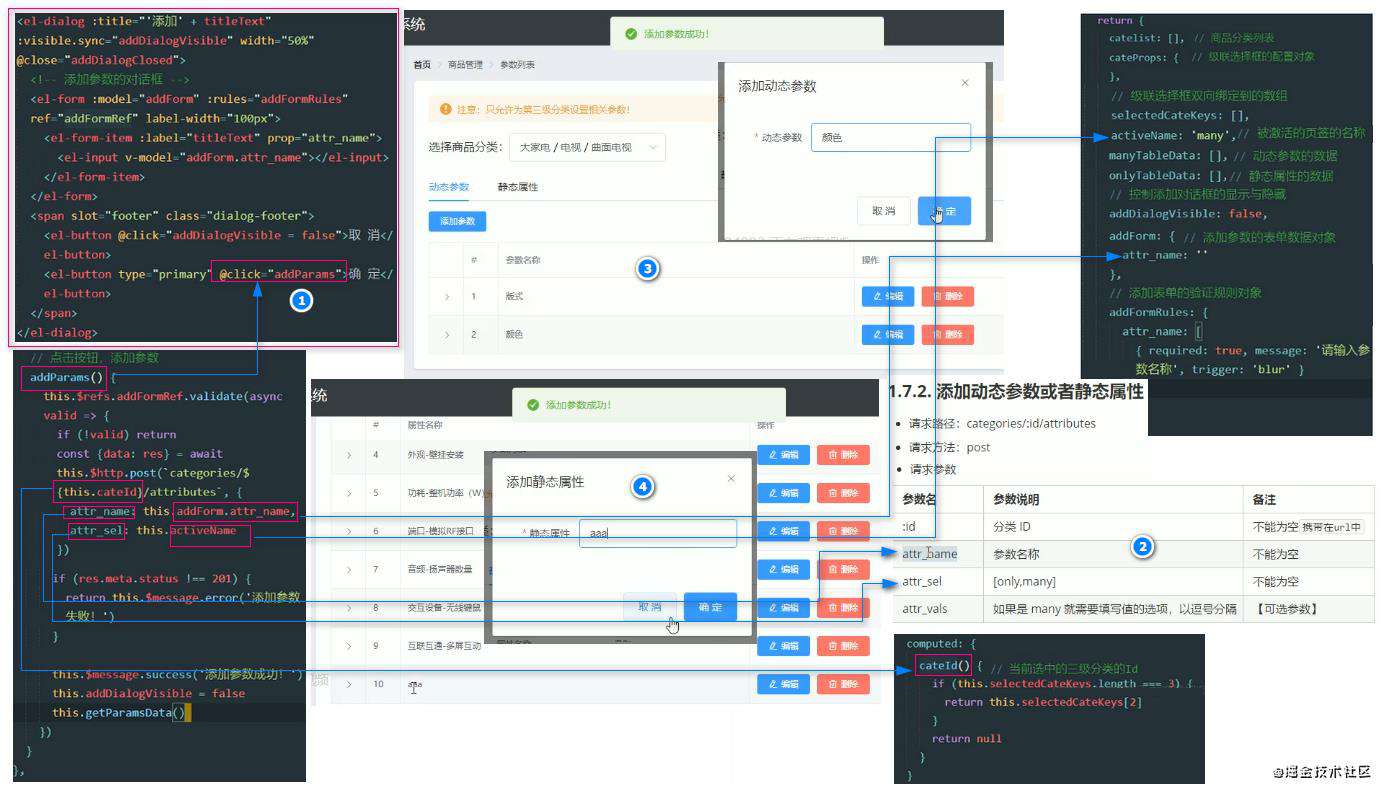Delete attribute row 4 外观-壁挂安装

click(843, 455)
